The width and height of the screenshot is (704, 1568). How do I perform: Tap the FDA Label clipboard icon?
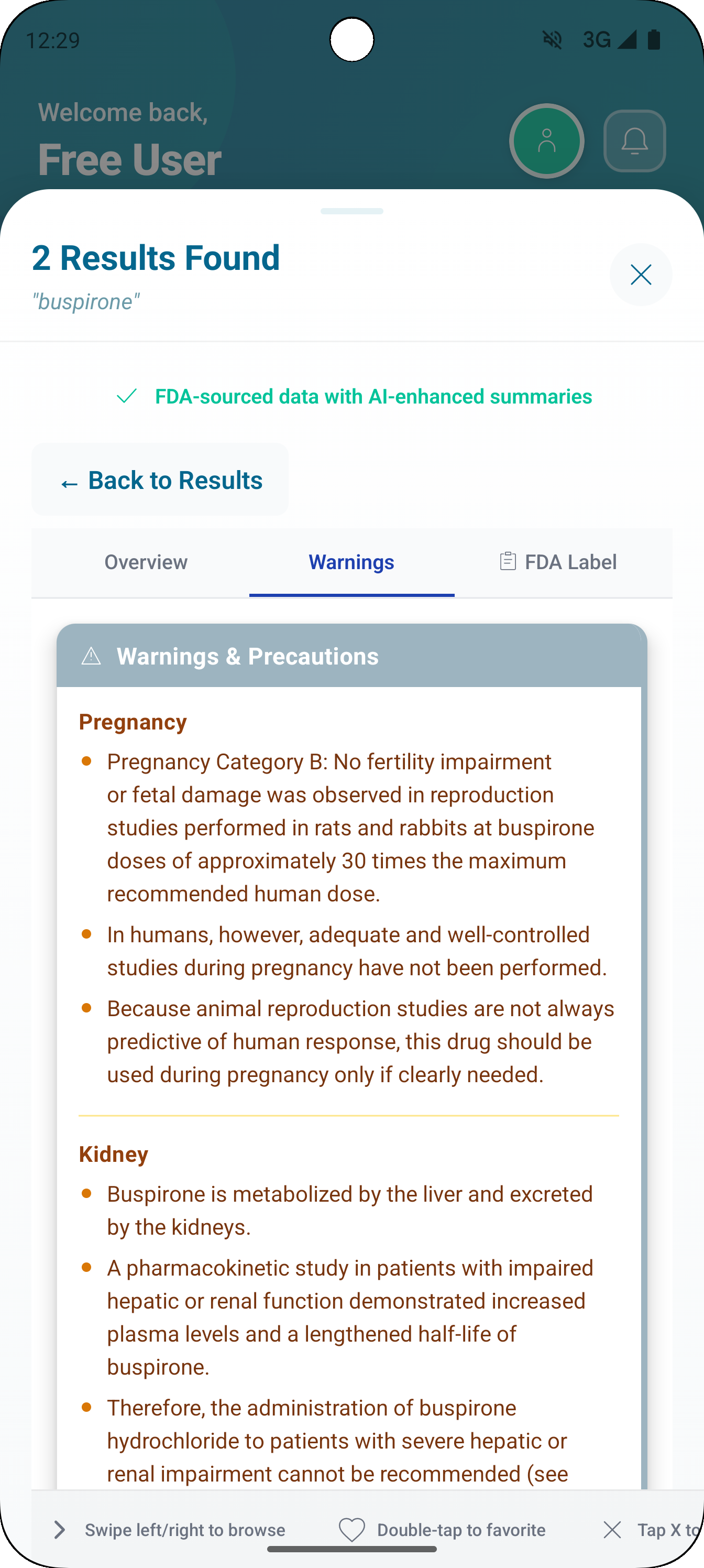pos(508,561)
